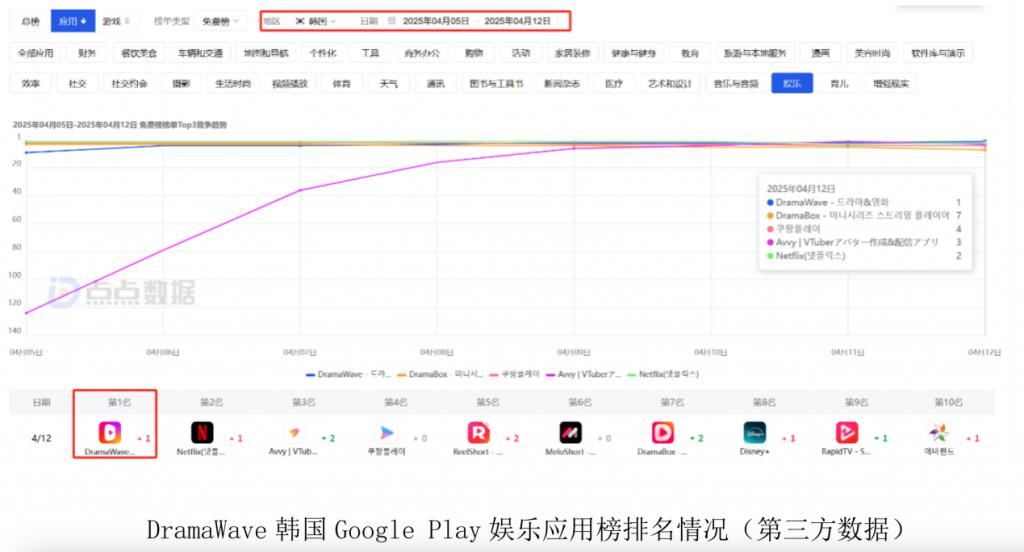The height and width of the screenshot is (552, 1024).
Task: Select the 工具 category
Action: coord(370,53)
